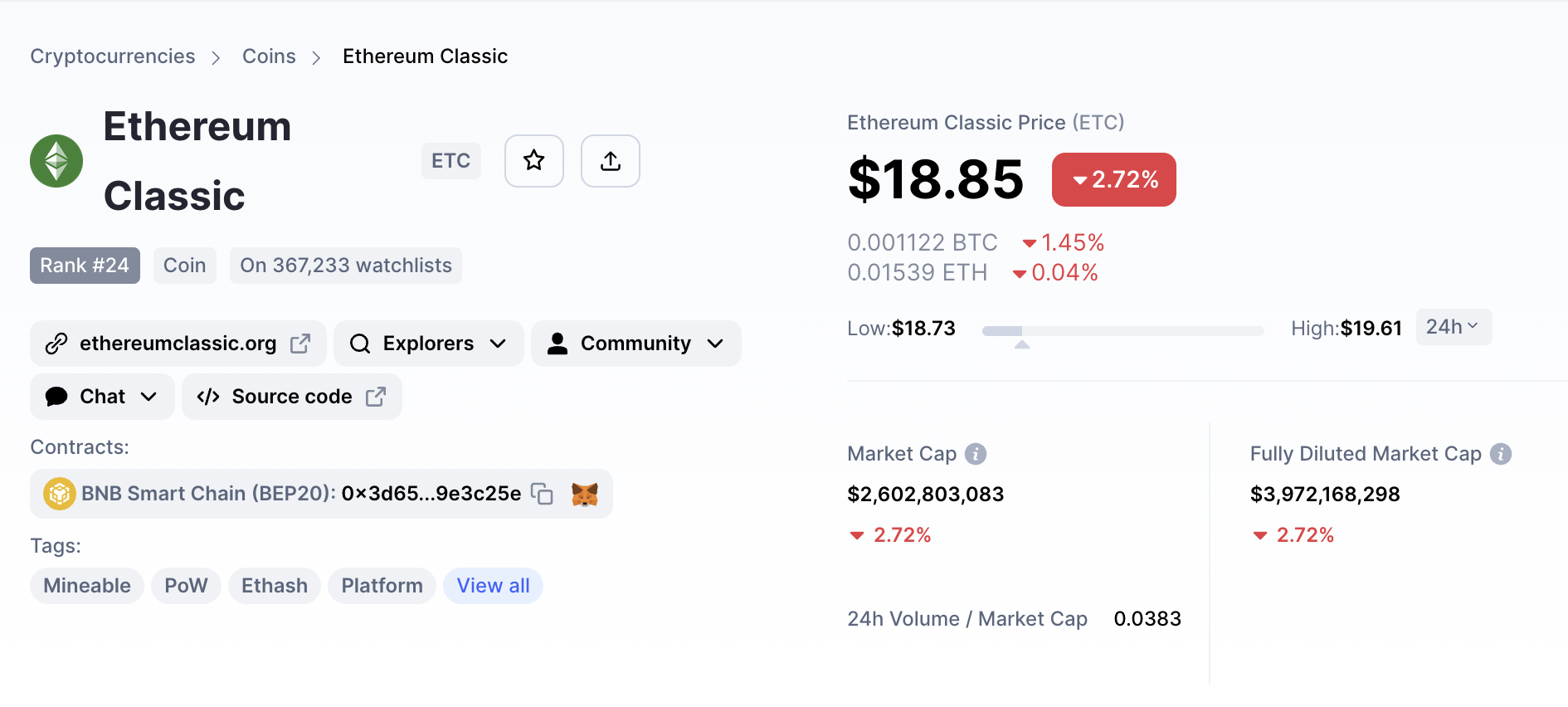
Task: Go to Cryptocurrencies breadcrumb
Action: pyautogui.click(x=113, y=56)
